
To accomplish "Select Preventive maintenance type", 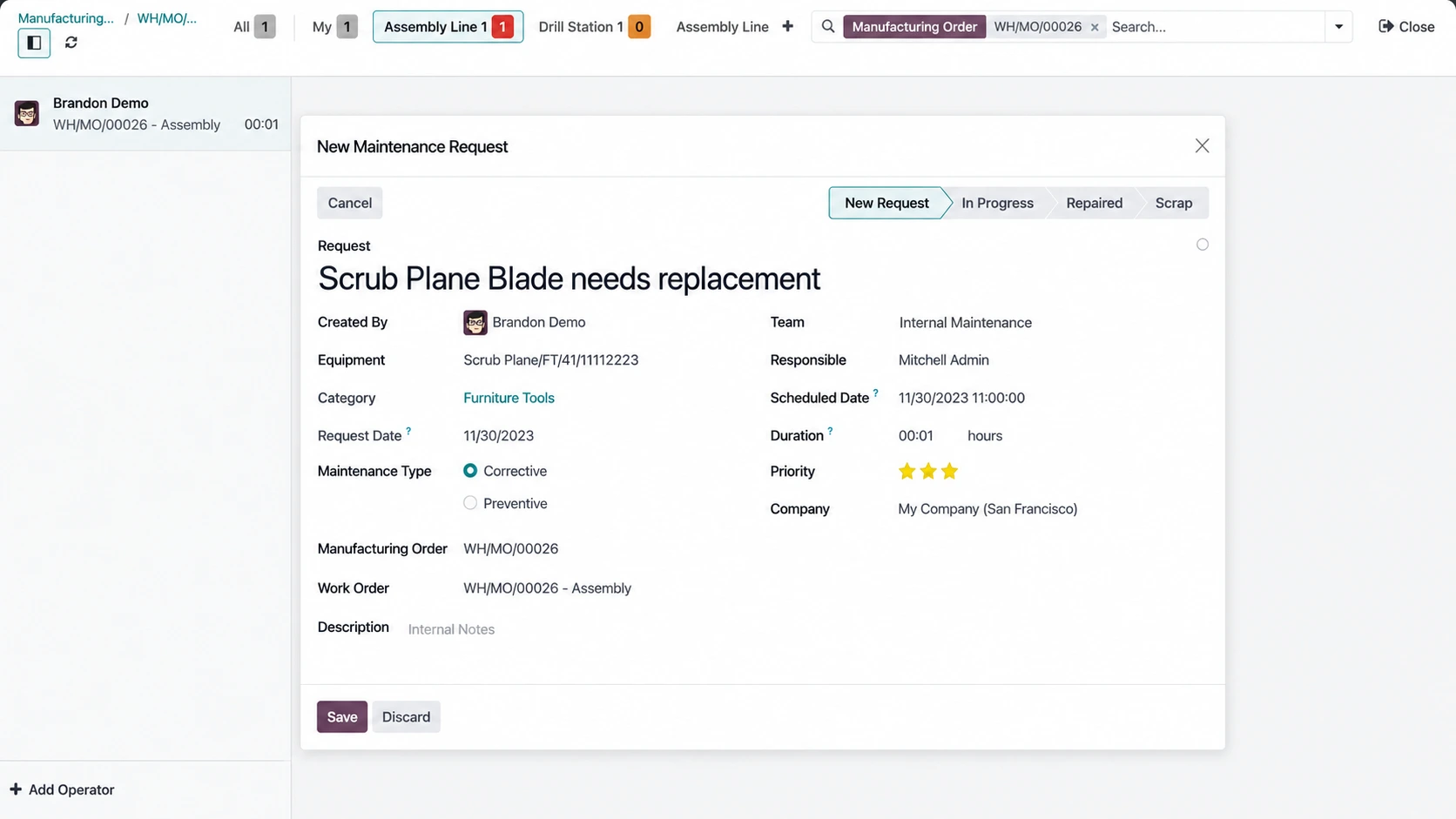I will (x=470, y=503).
